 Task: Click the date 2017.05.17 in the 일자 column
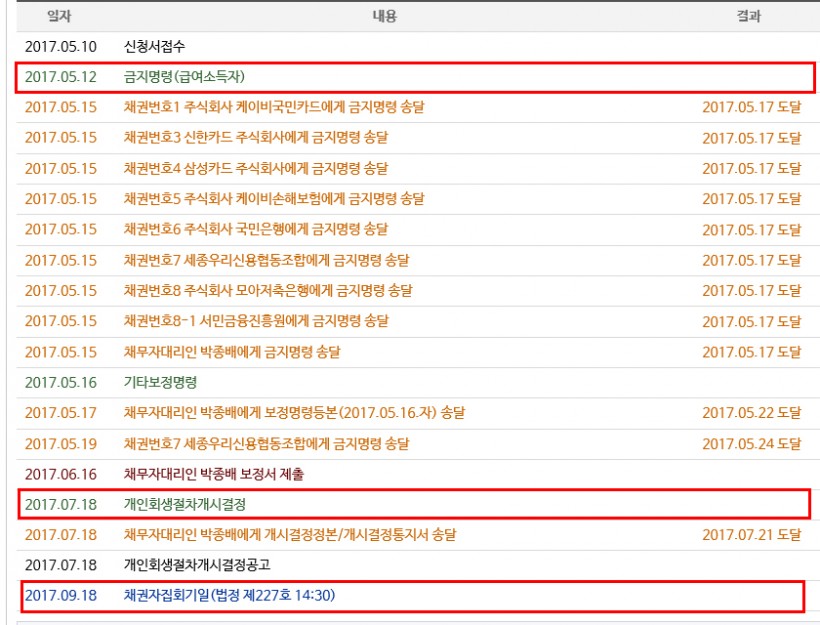61,413
